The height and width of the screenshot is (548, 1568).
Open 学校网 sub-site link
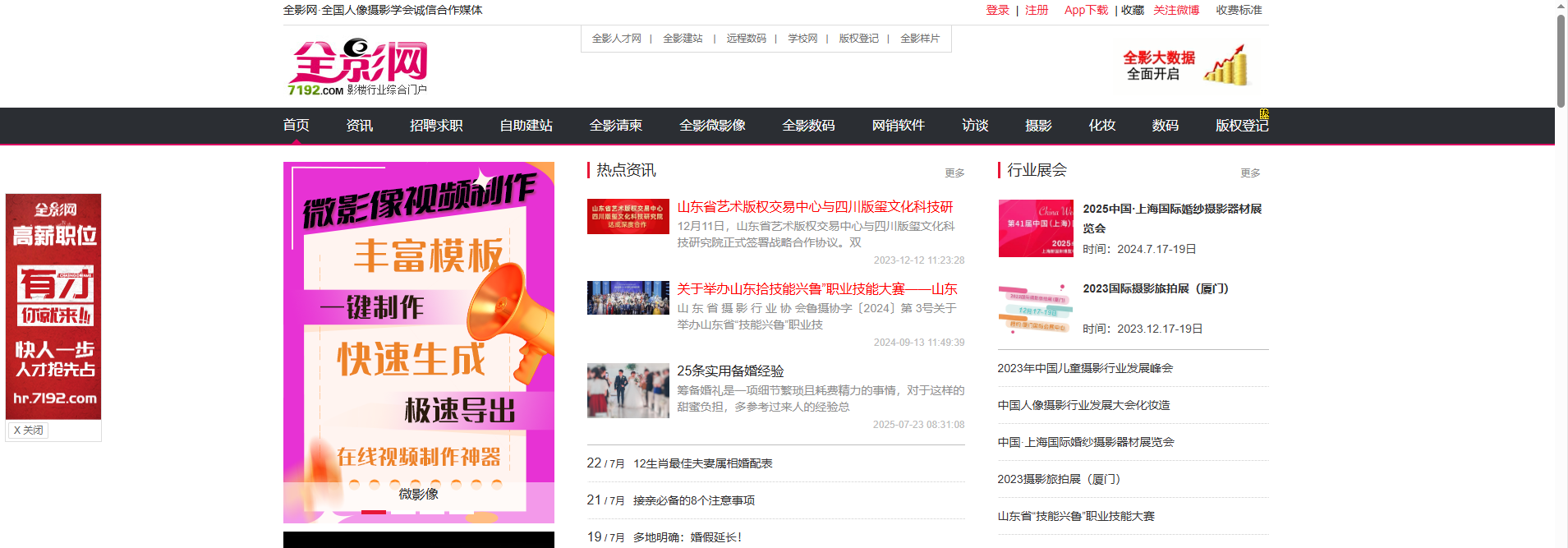click(x=802, y=39)
